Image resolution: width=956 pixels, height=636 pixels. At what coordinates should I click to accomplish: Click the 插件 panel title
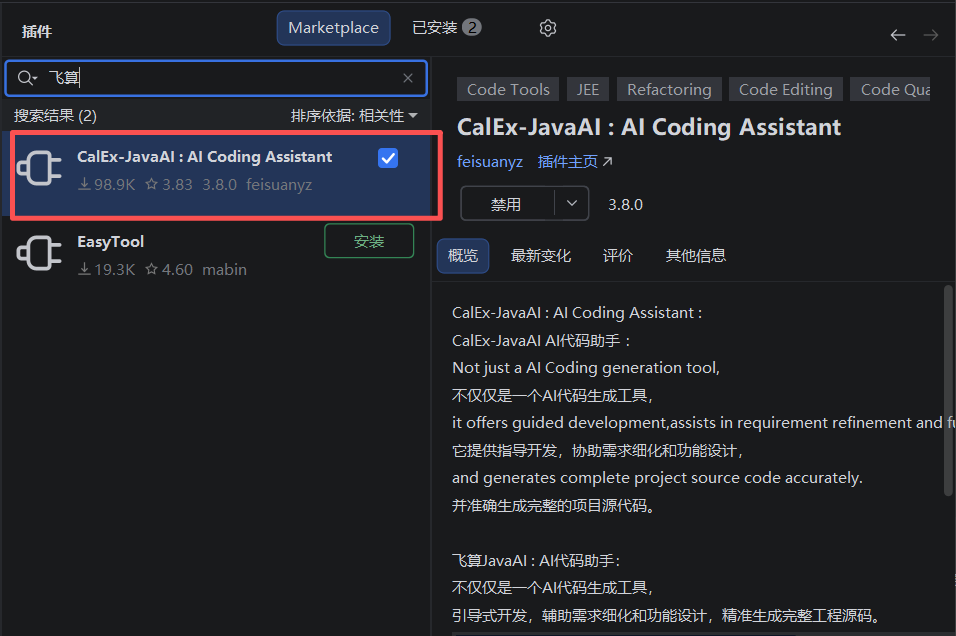tap(37, 32)
